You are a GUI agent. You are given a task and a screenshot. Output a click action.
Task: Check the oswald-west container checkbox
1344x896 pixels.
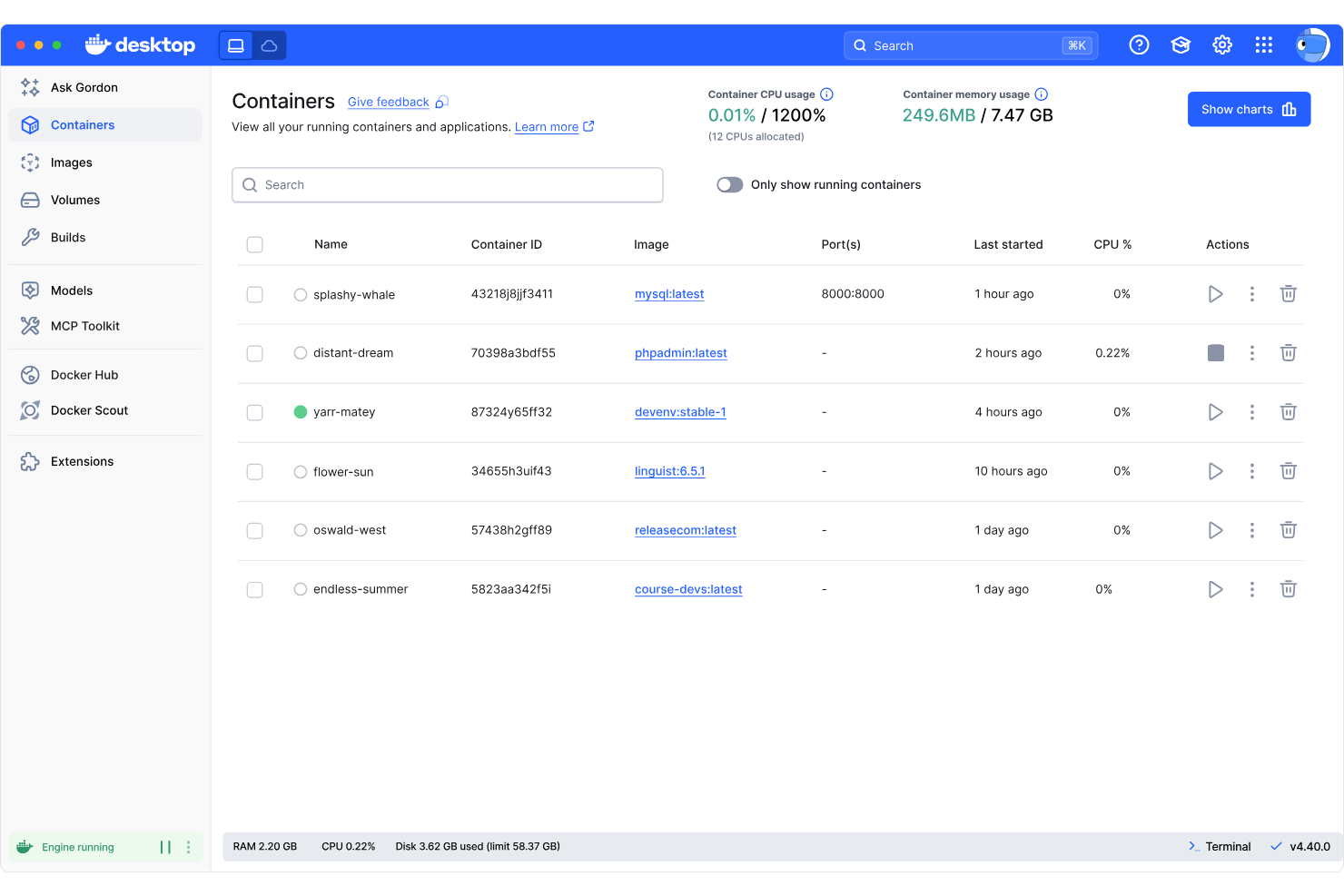click(254, 530)
